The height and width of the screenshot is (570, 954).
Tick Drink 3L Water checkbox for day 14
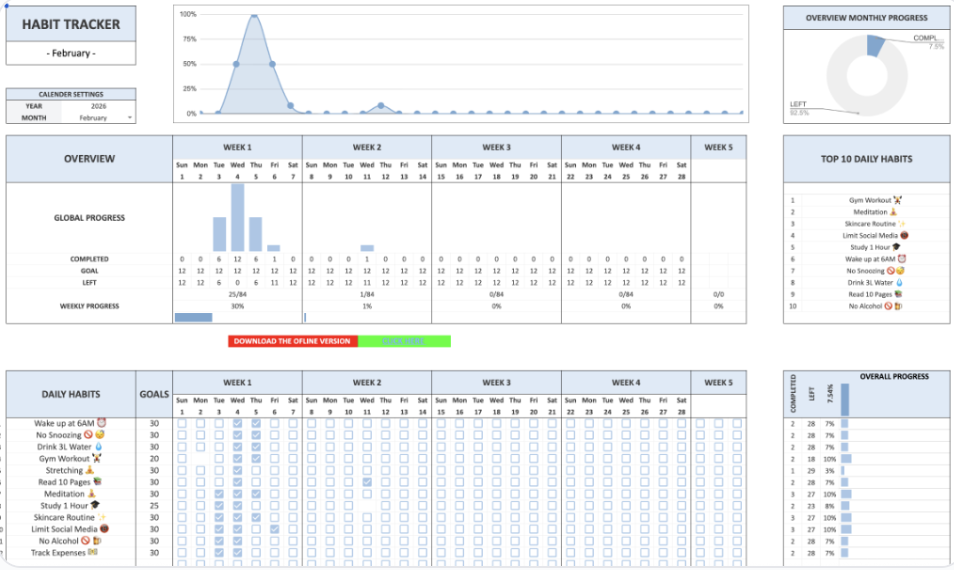422,447
